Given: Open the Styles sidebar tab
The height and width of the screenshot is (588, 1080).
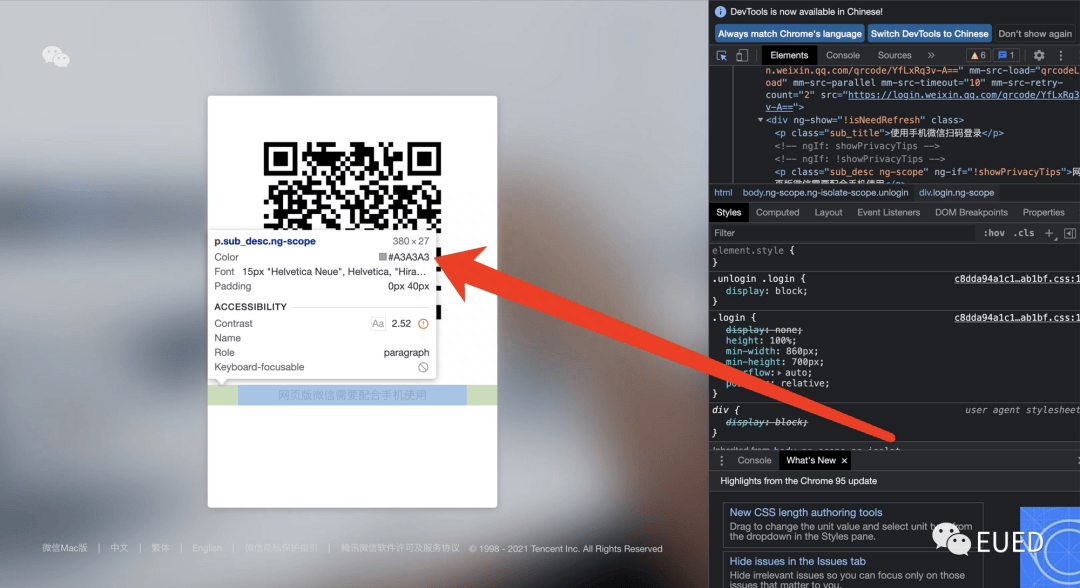Looking at the screenshot, I should click(728, 213).
